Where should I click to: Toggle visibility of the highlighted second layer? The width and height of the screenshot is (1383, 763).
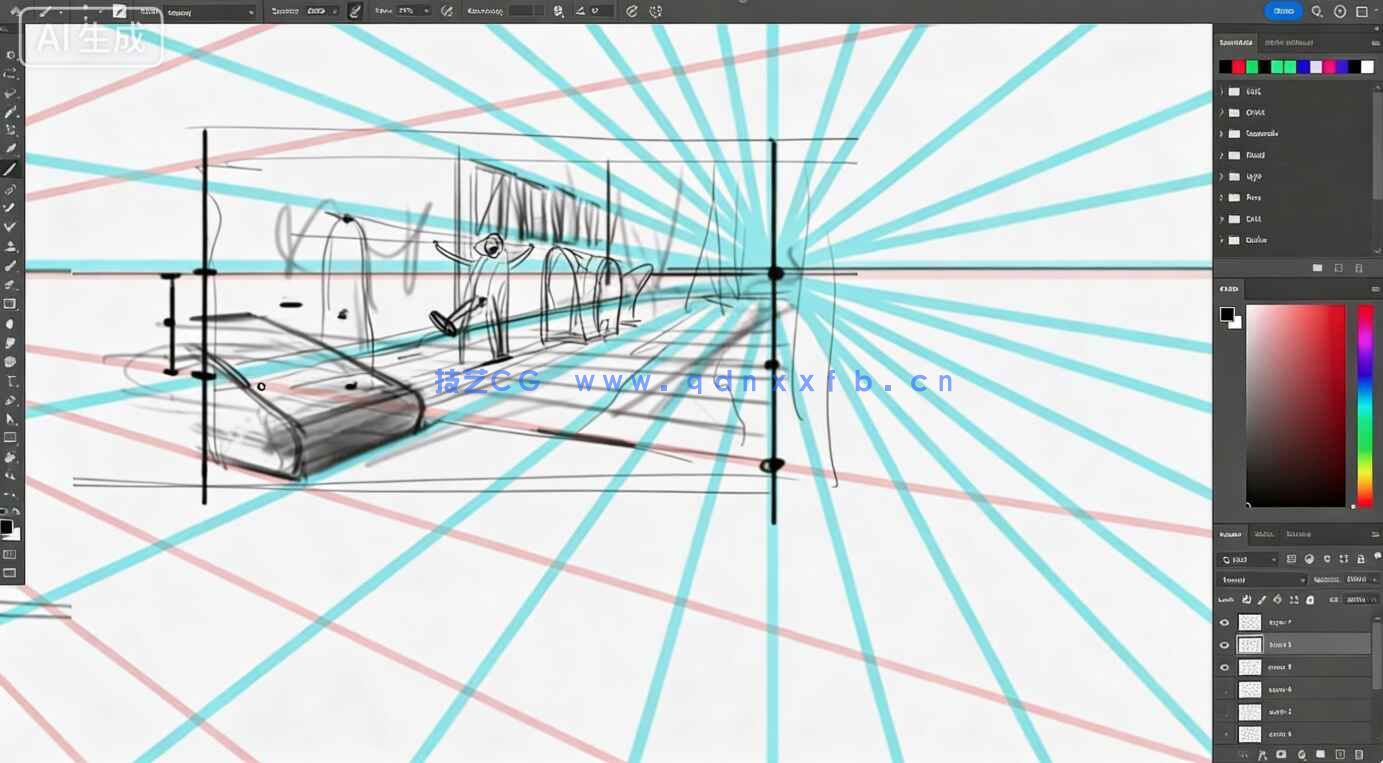(x=1224, y=645)
